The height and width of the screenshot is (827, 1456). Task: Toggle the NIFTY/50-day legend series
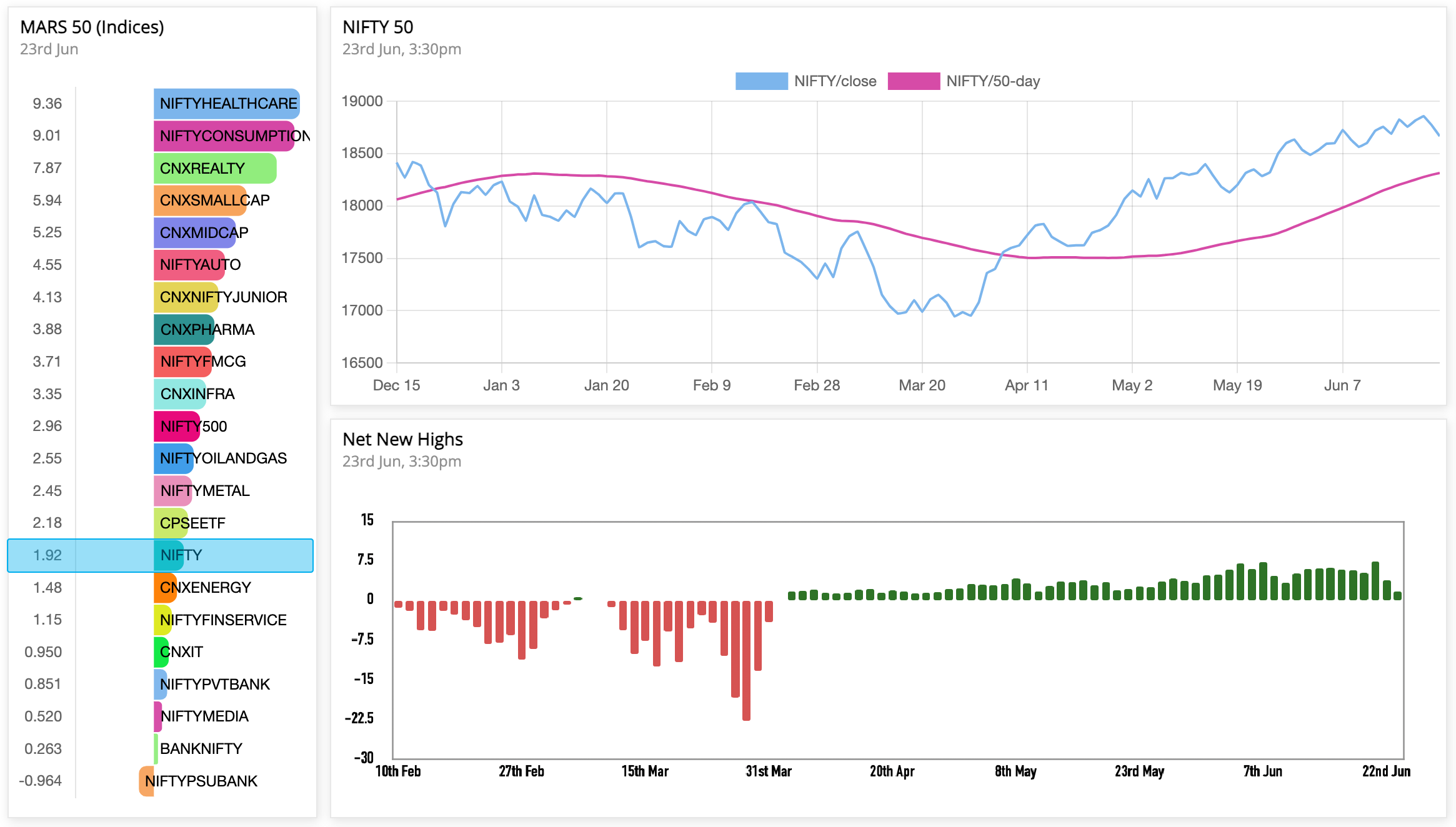pos(964,81)
